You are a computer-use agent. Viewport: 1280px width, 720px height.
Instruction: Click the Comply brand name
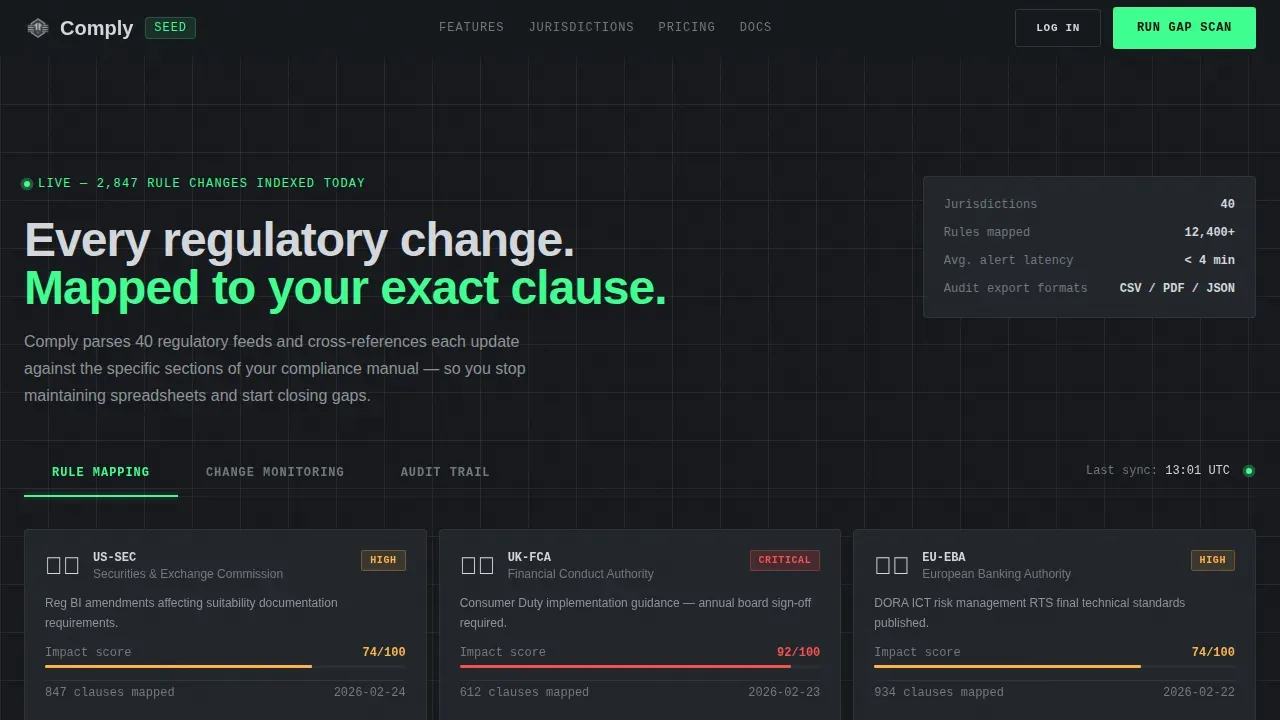coord(96,28)
